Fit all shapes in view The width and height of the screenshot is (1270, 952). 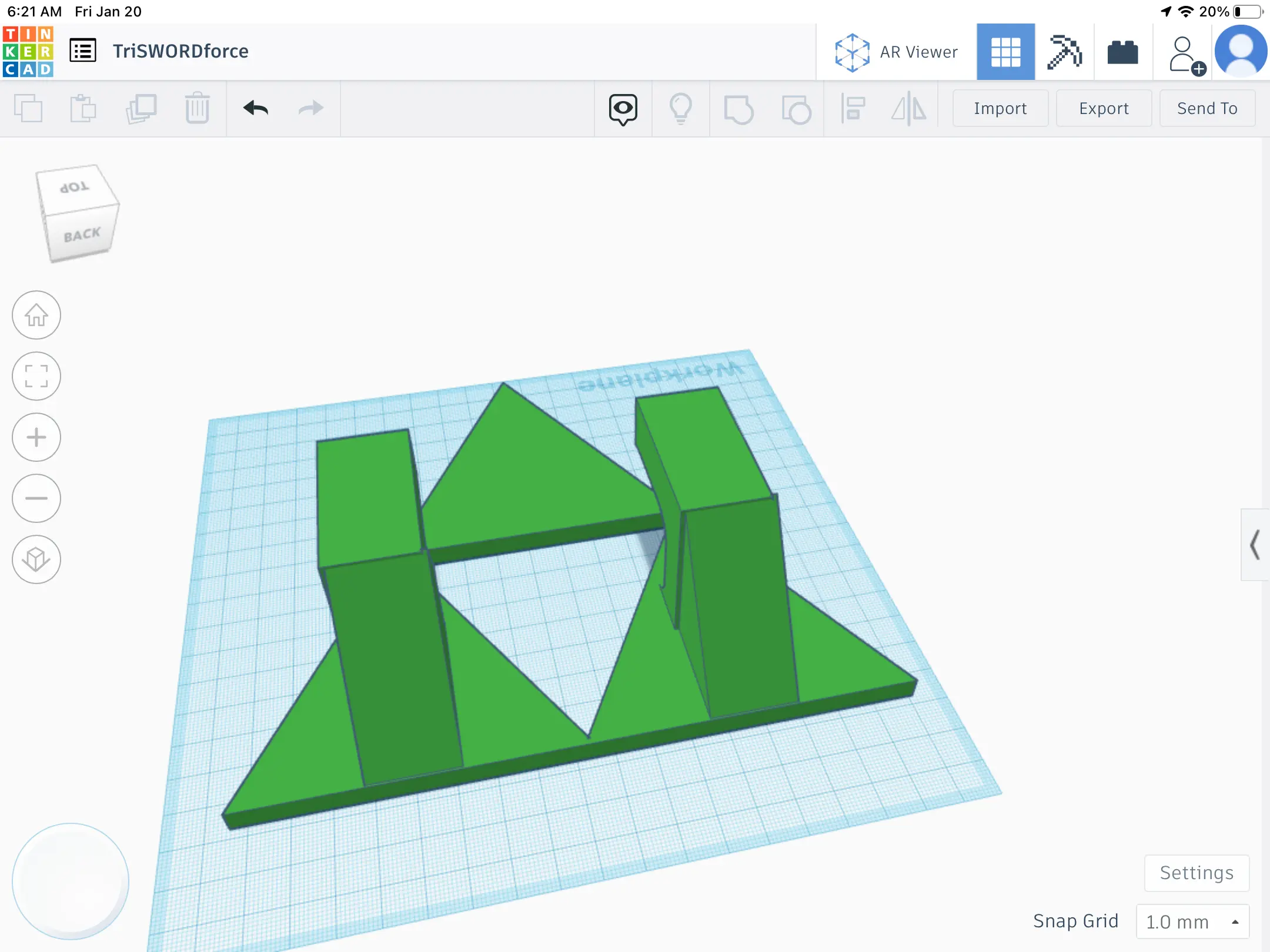pos(36,376)
